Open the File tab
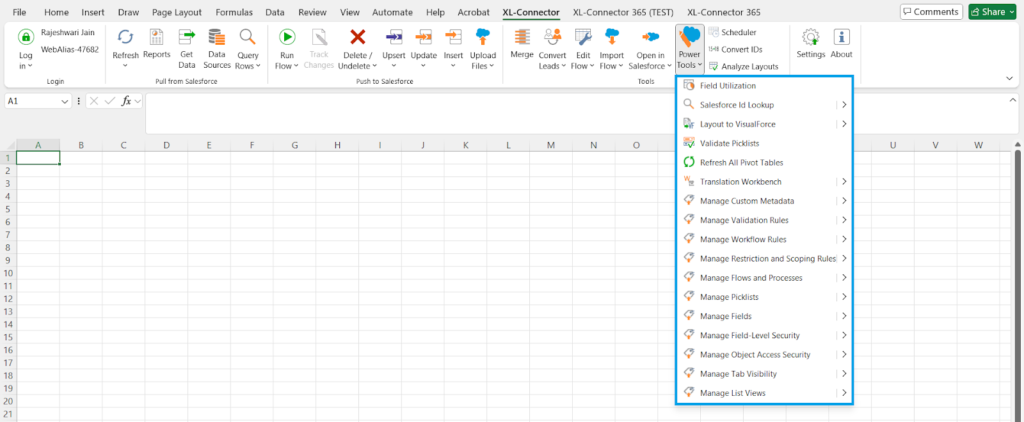This screenshot has height=422, width=1024. [x=20, y=12]
